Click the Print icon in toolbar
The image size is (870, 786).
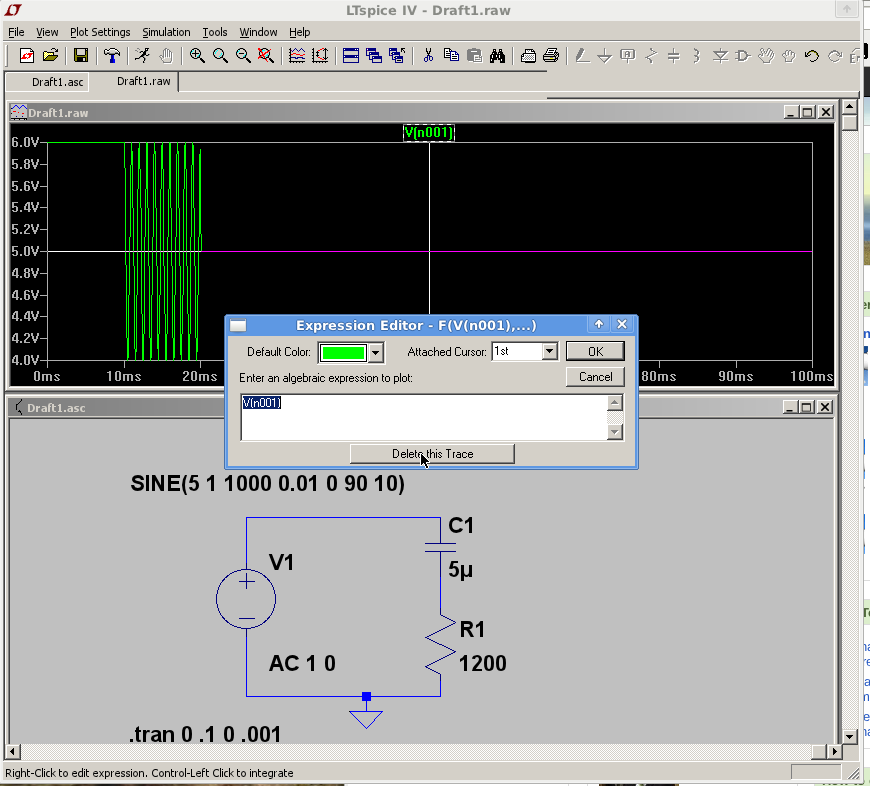(x=549, y=55)
